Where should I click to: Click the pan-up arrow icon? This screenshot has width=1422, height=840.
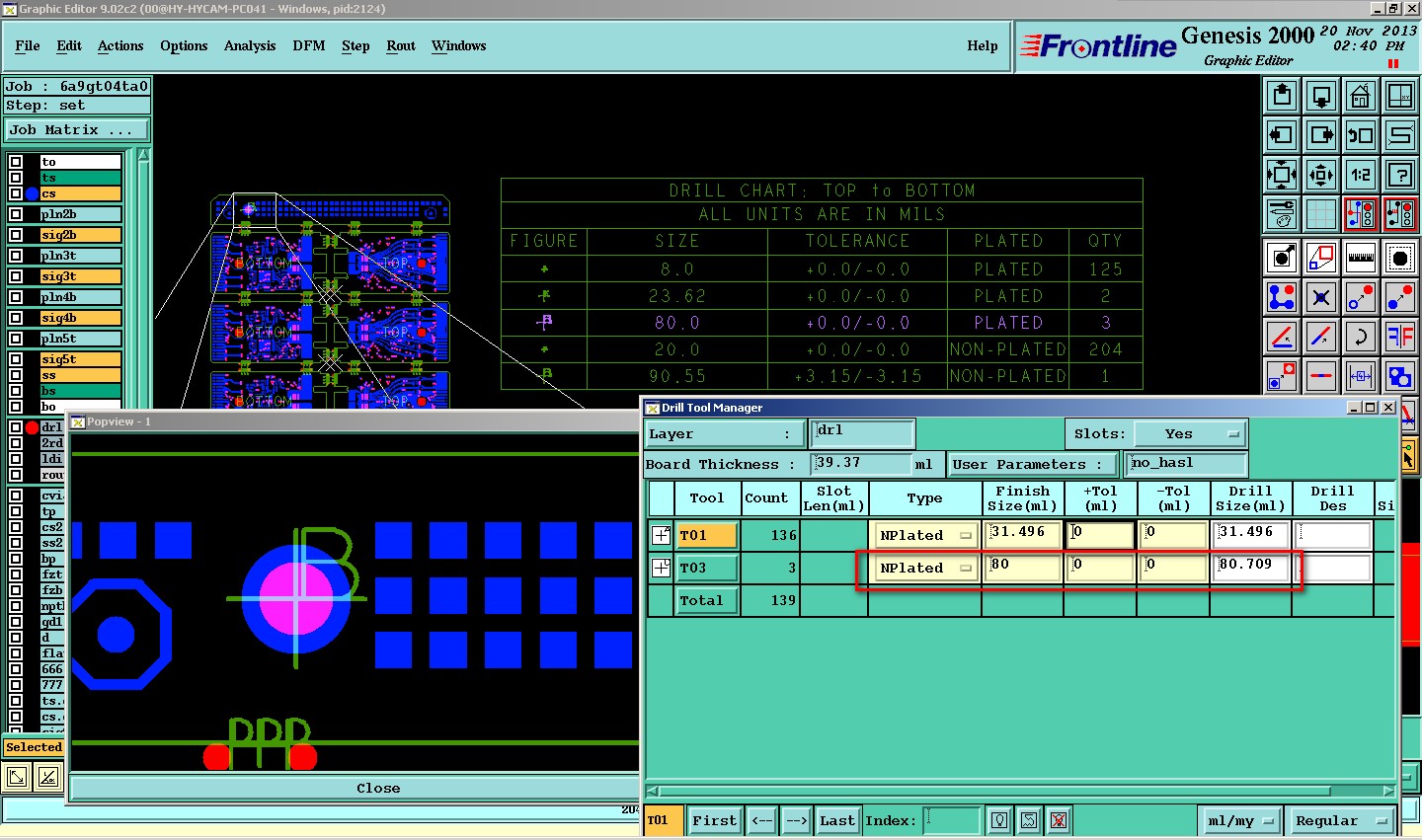[1282, 96]
